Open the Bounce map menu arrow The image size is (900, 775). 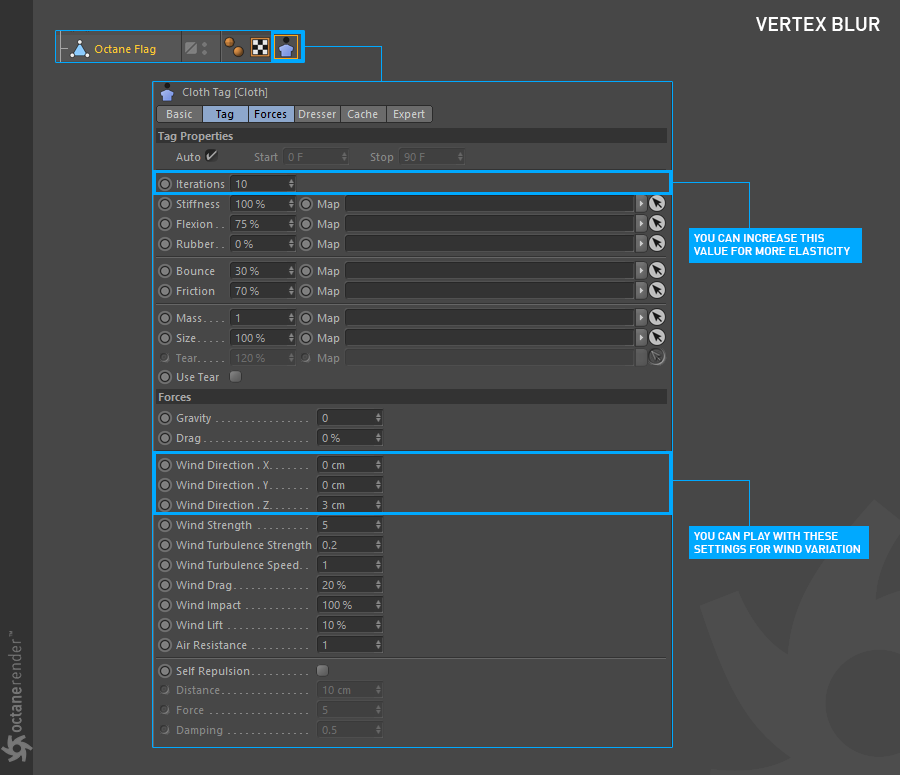[641, 271]
